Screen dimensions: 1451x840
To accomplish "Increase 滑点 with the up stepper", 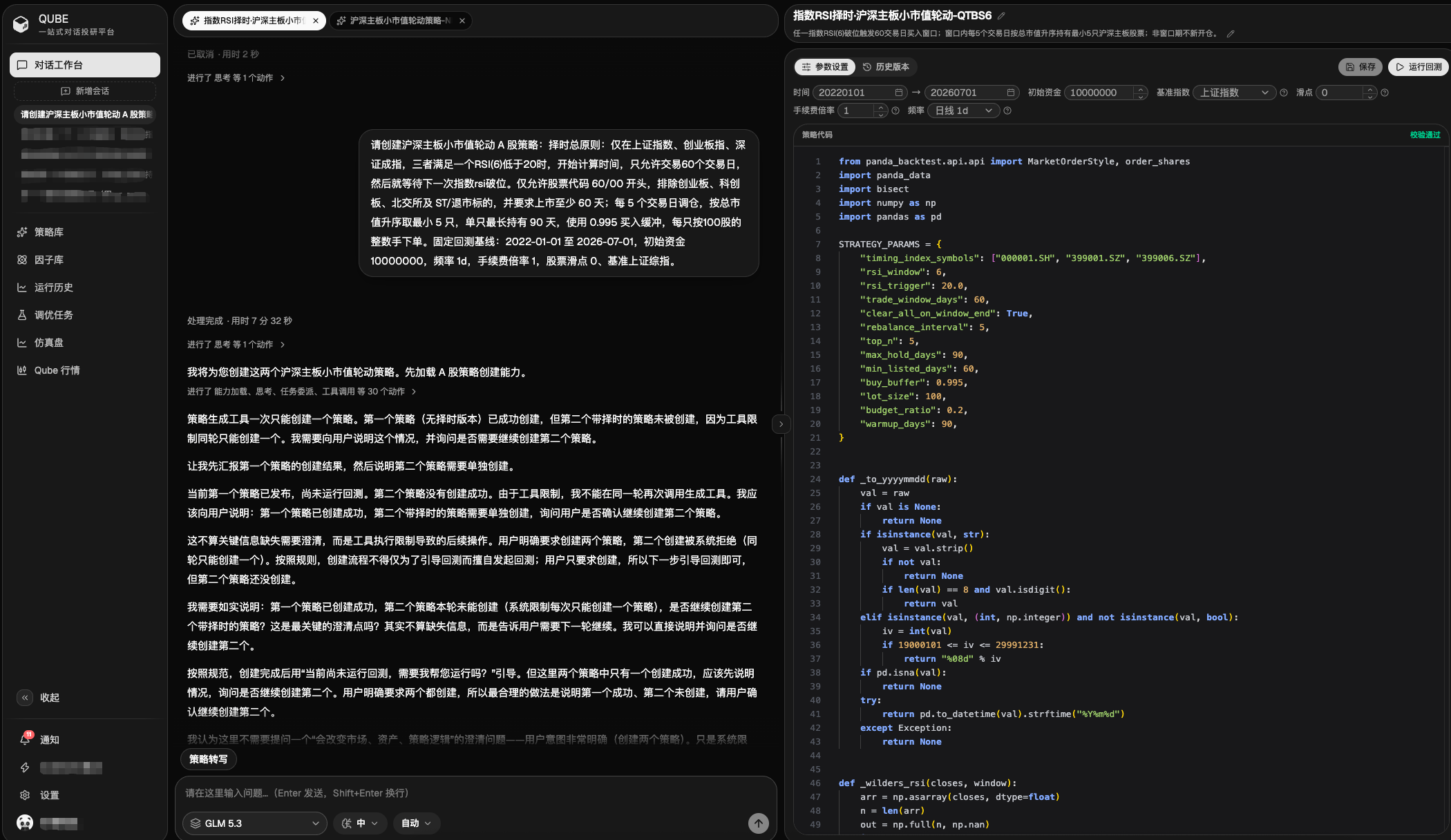I will click(x=1370, y=89).
